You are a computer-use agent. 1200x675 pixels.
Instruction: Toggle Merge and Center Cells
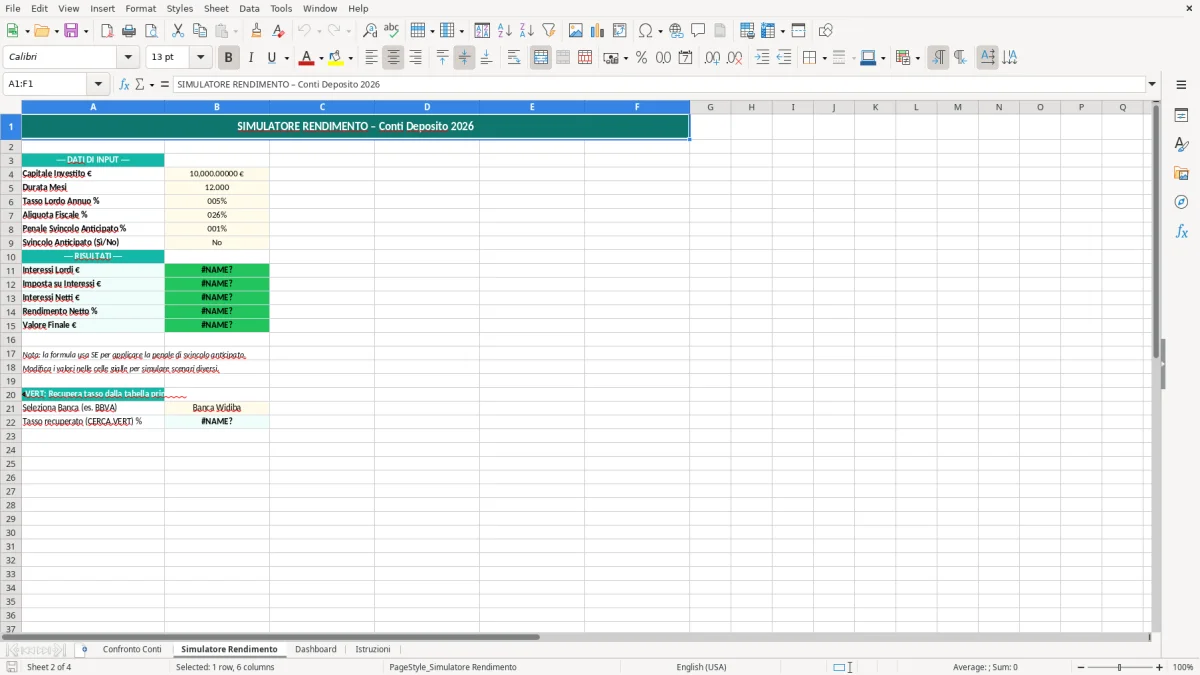[541, 58]
